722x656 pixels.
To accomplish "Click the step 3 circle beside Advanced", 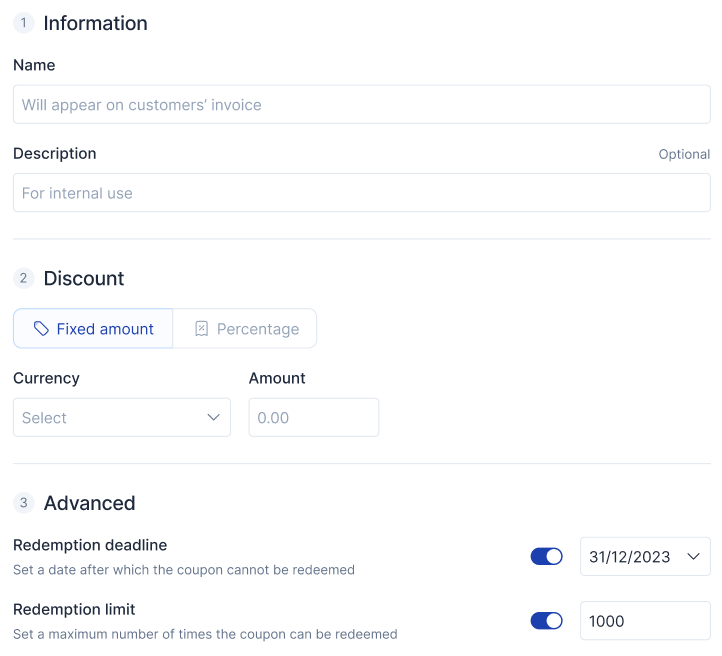I will (23, 503).
